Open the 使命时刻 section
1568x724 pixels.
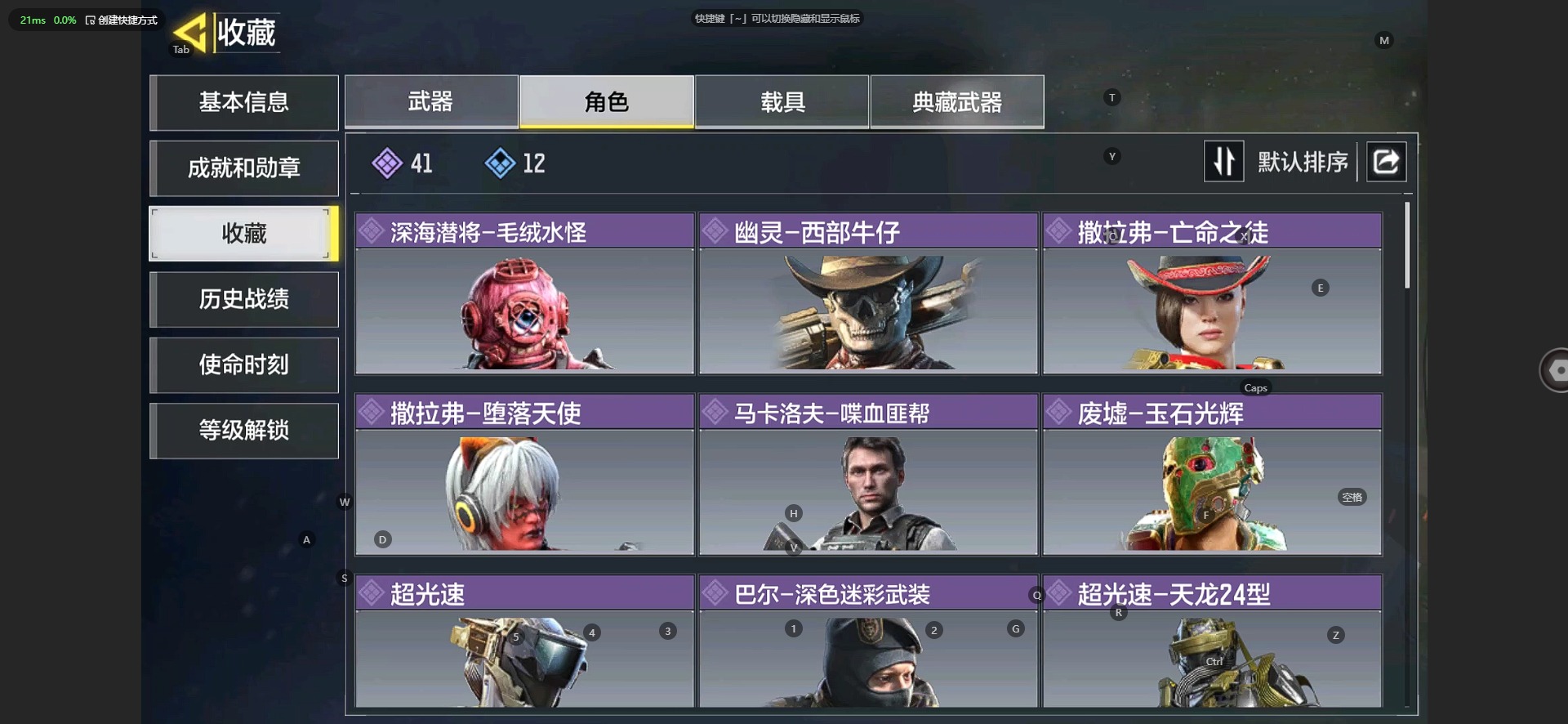point(244,364)
